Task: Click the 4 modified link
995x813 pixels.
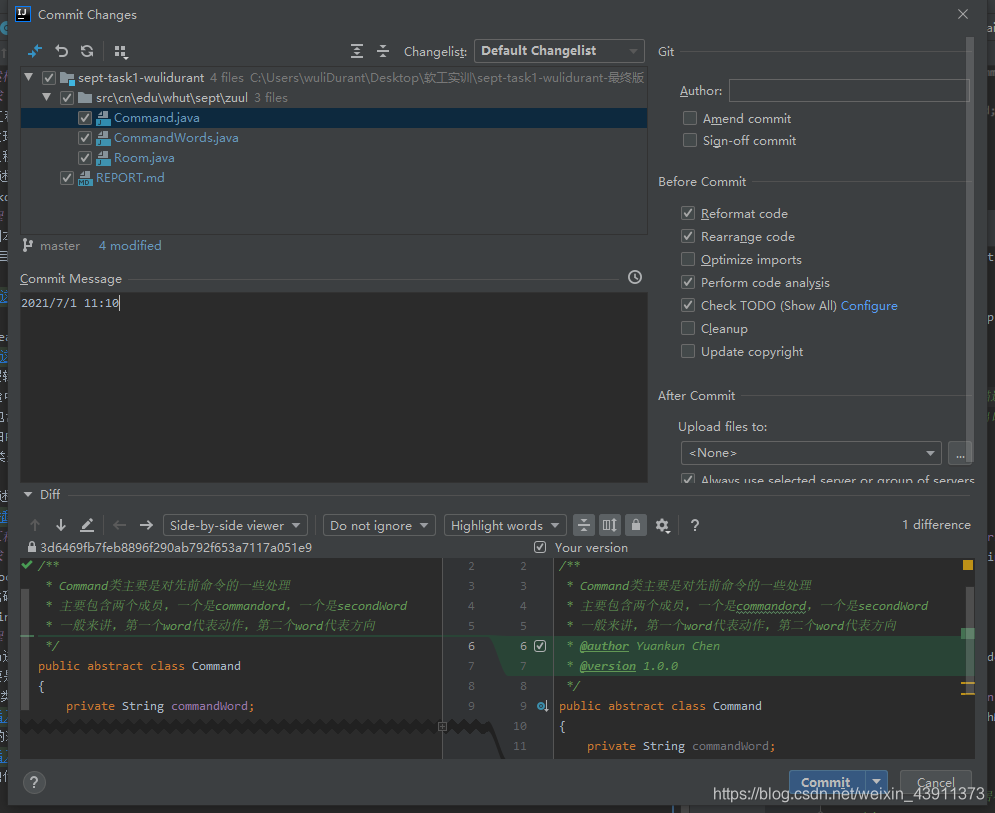Action: (x=130, y=246)
